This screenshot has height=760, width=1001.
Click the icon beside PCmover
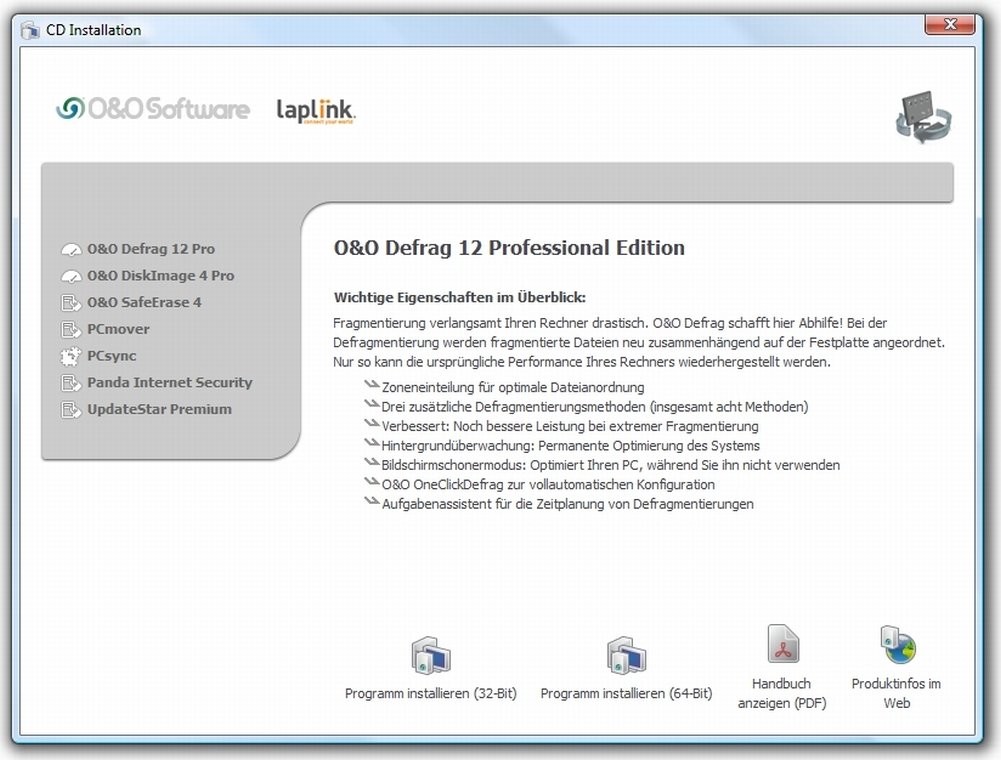pyautogui.click(x=71, y=330)
